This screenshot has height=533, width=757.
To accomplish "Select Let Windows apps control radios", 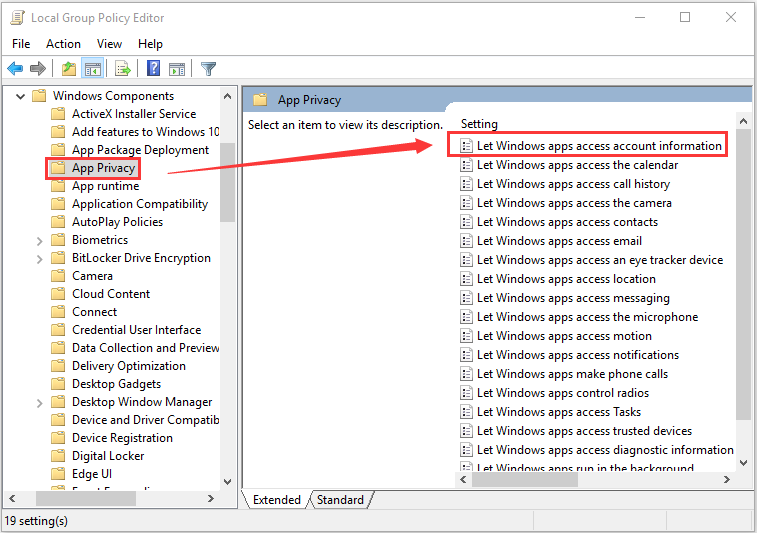I will coord(563,393).
